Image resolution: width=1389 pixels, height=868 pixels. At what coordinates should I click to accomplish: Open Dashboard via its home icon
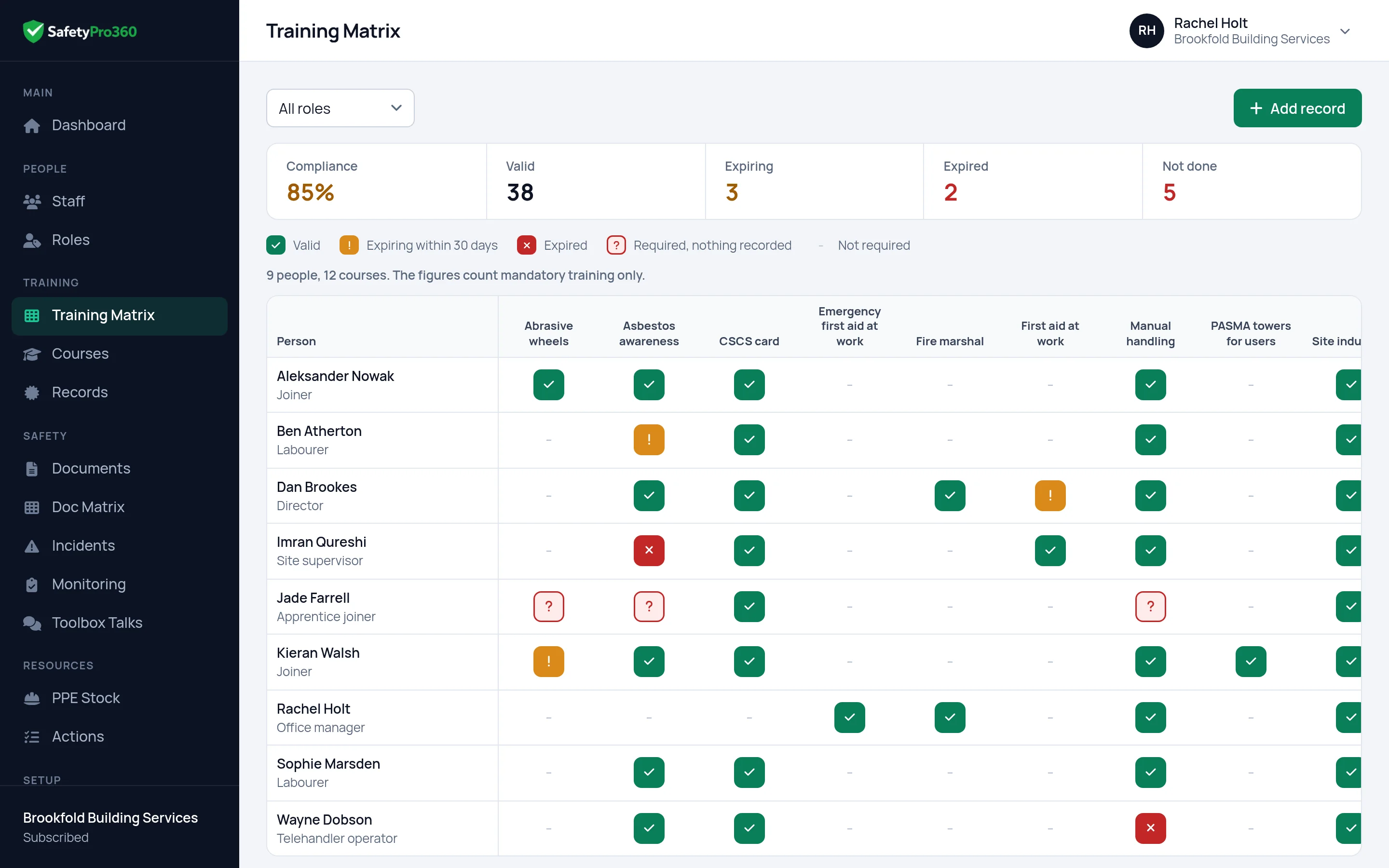pyautogui.click(x=32, y=125)
